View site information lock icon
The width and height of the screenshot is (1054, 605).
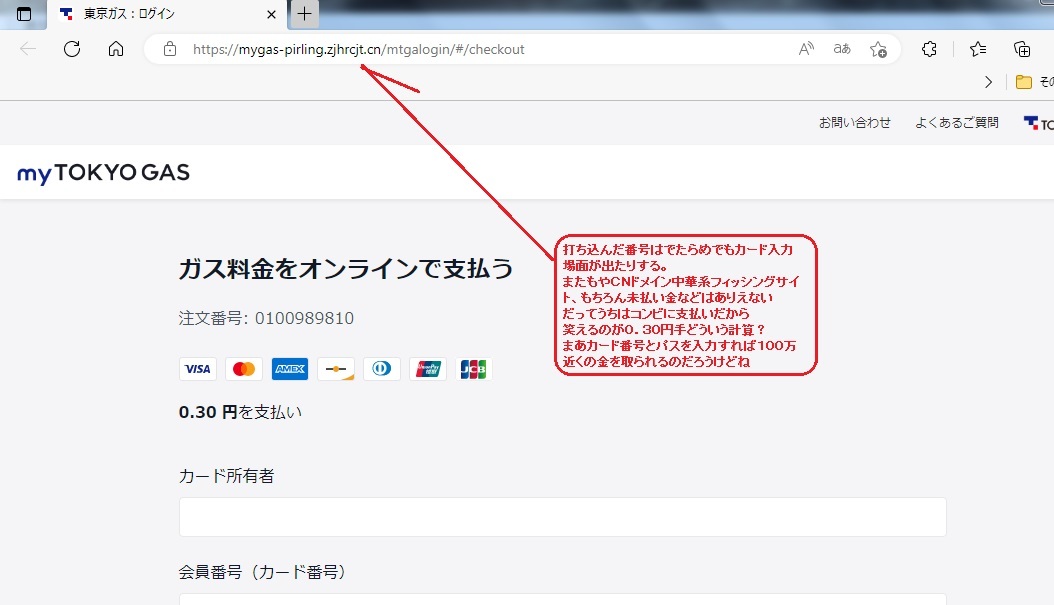170,49
